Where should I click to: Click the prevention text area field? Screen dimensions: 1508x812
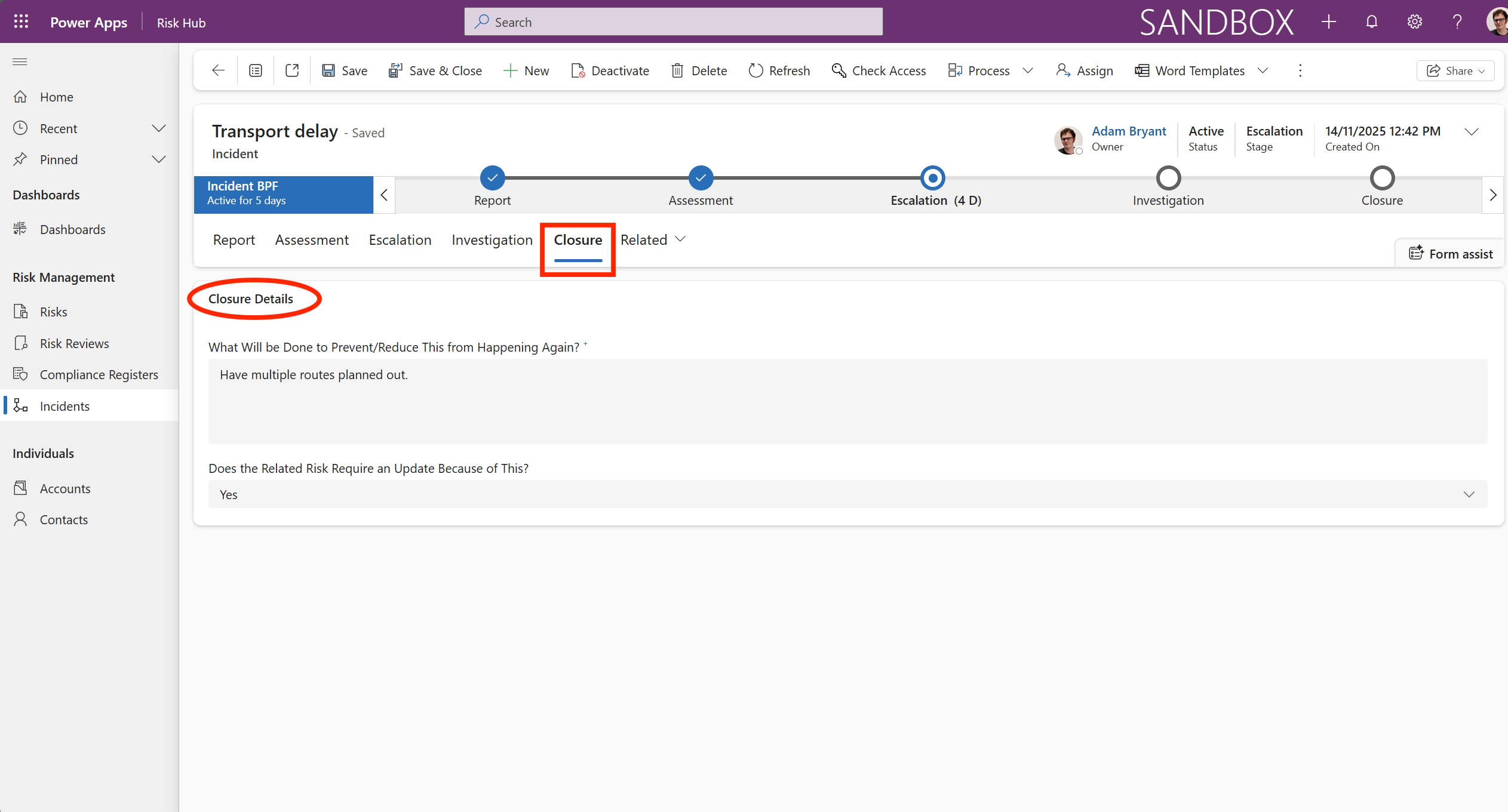[x=847, y=401]
